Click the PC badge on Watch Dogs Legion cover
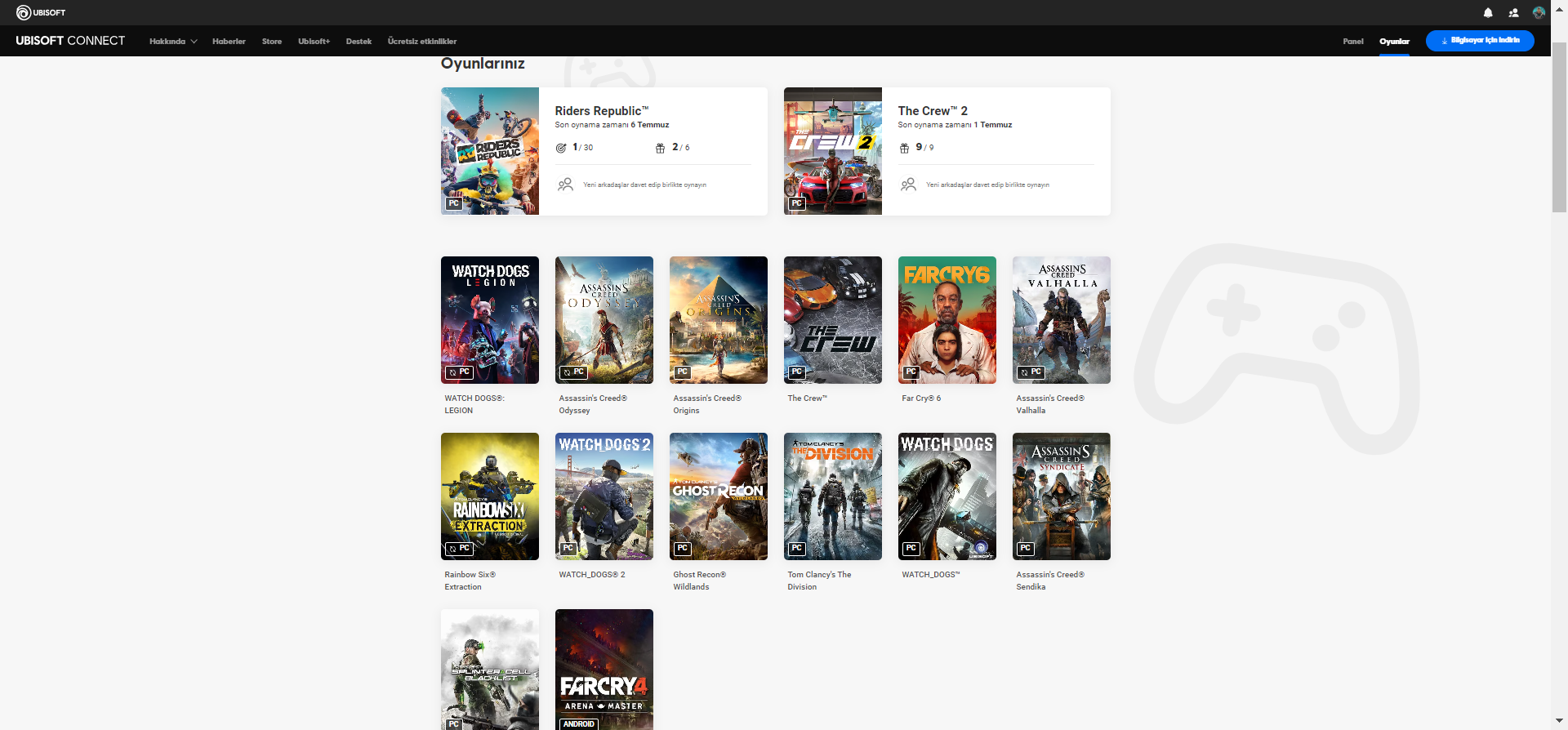The image size is (1568, 730). (459, 372)
